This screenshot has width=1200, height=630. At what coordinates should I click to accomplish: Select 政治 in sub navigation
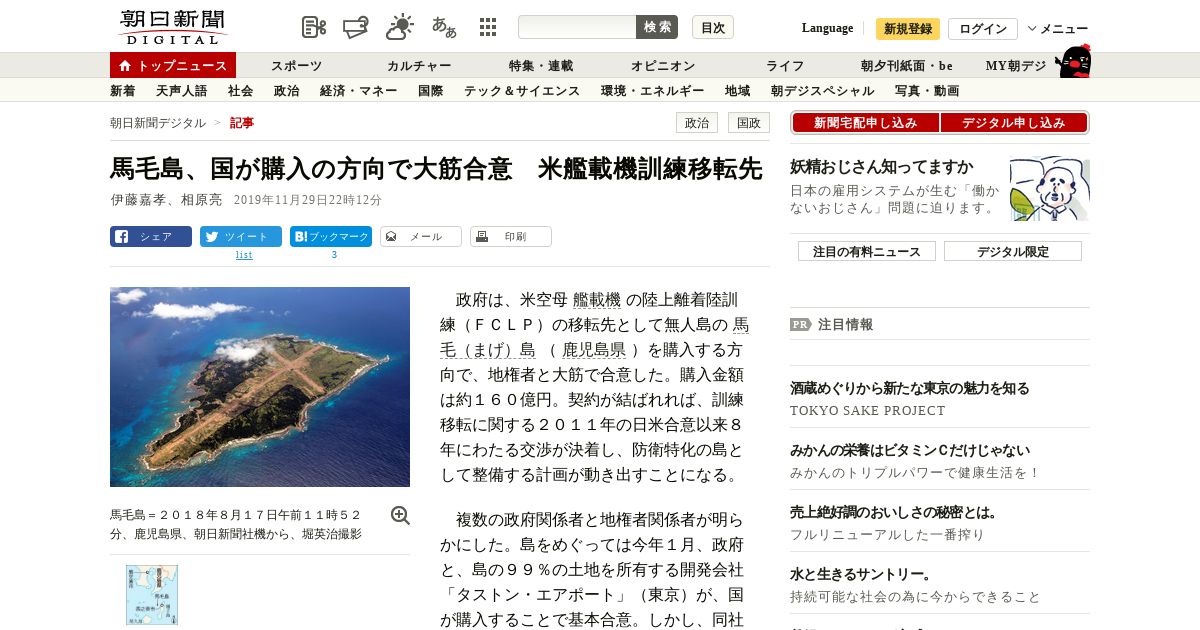click(287, 91)
